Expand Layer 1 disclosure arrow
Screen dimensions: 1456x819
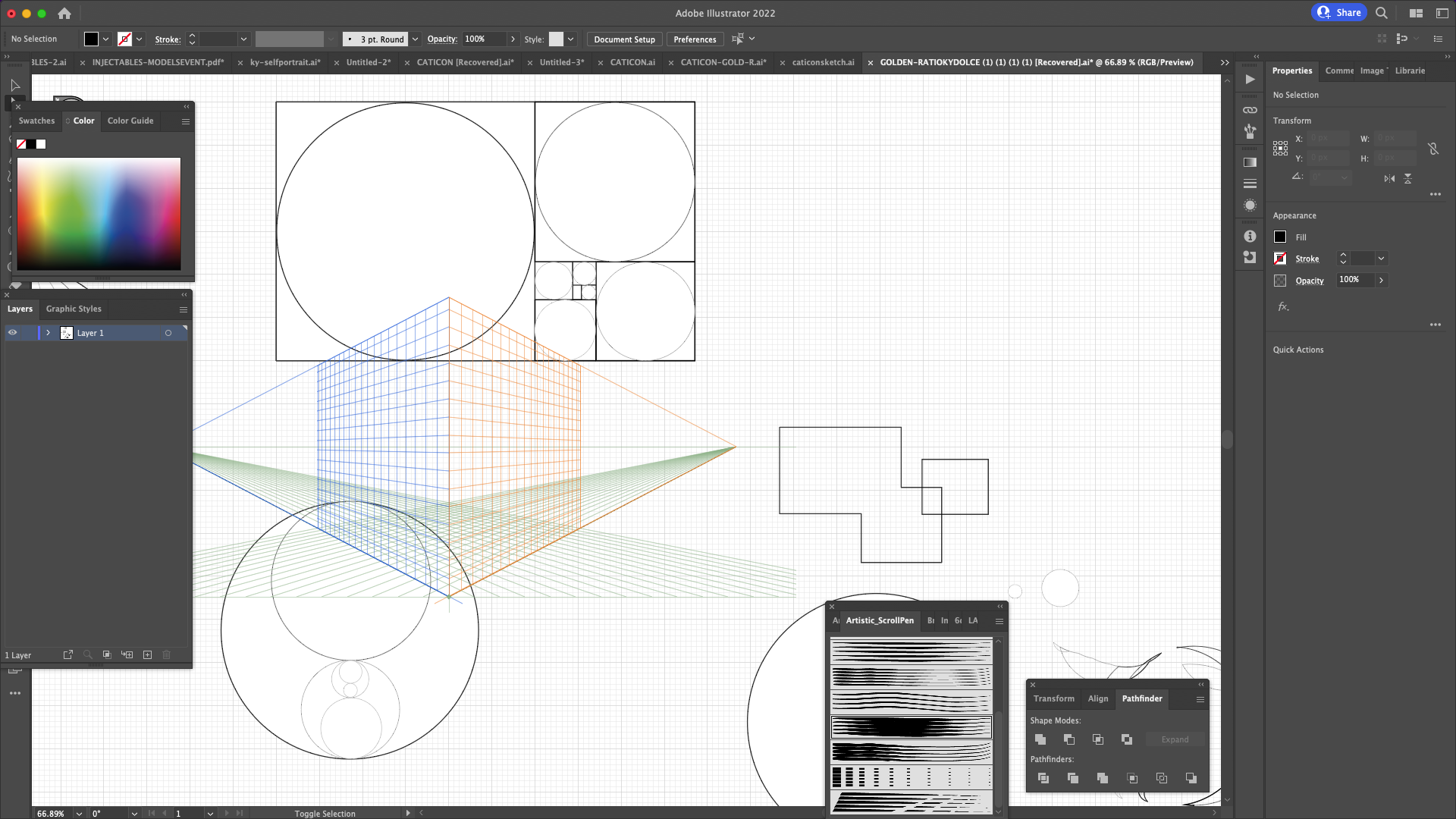click(x=48, y=333)
